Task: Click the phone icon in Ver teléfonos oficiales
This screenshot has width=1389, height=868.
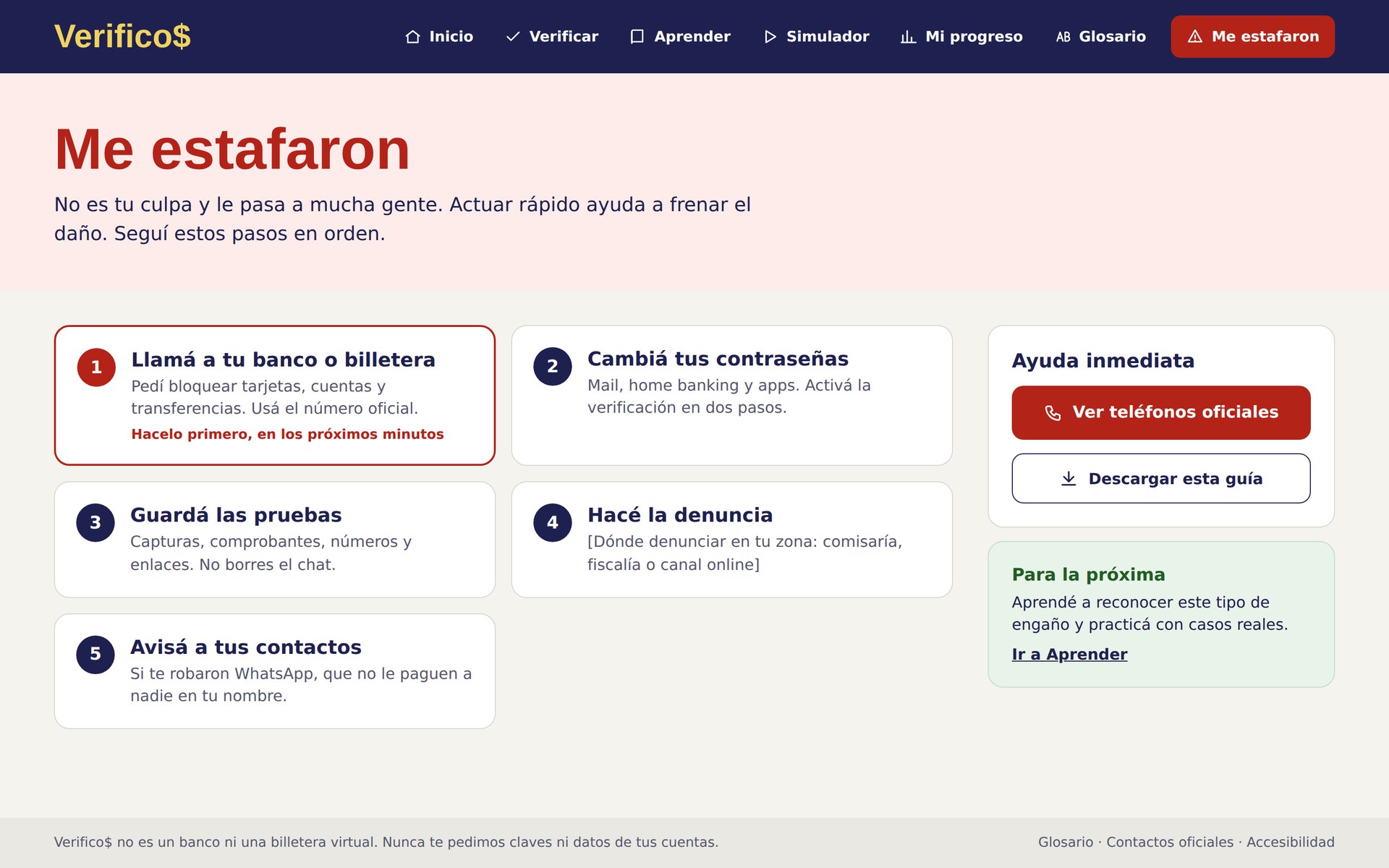Action: coord(1053,412)
